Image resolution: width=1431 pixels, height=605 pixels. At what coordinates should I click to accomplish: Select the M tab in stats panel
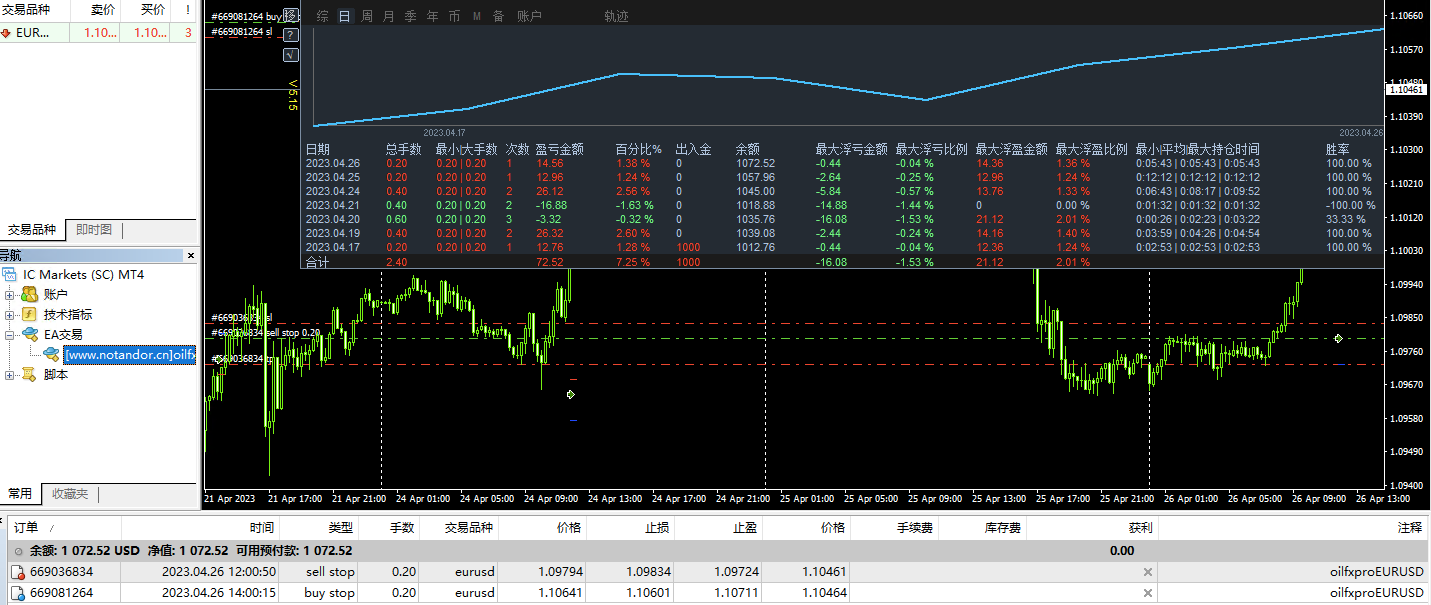477,17
